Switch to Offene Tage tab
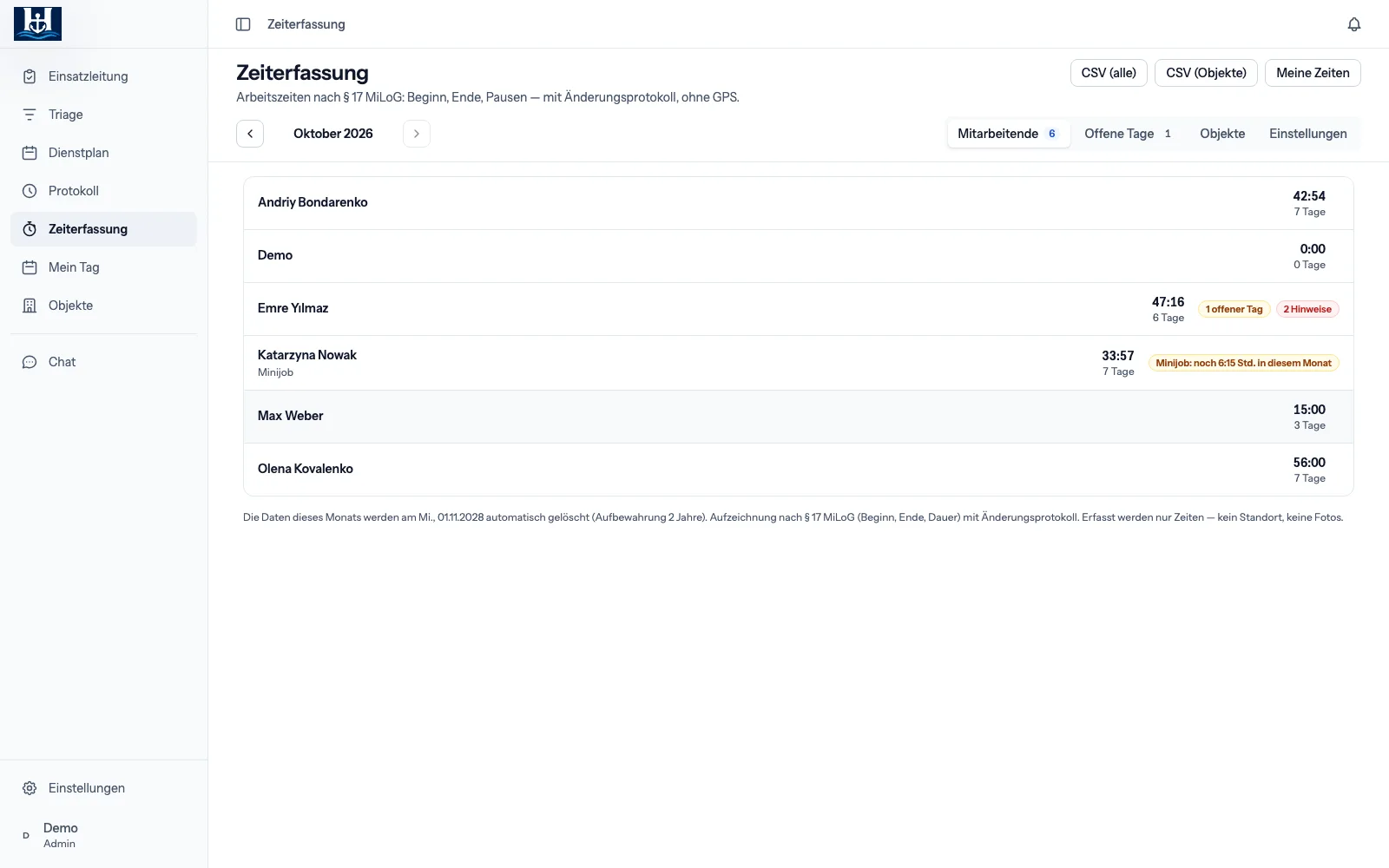Screen dimensions: 1389x868 click(x=1129, y=134)
